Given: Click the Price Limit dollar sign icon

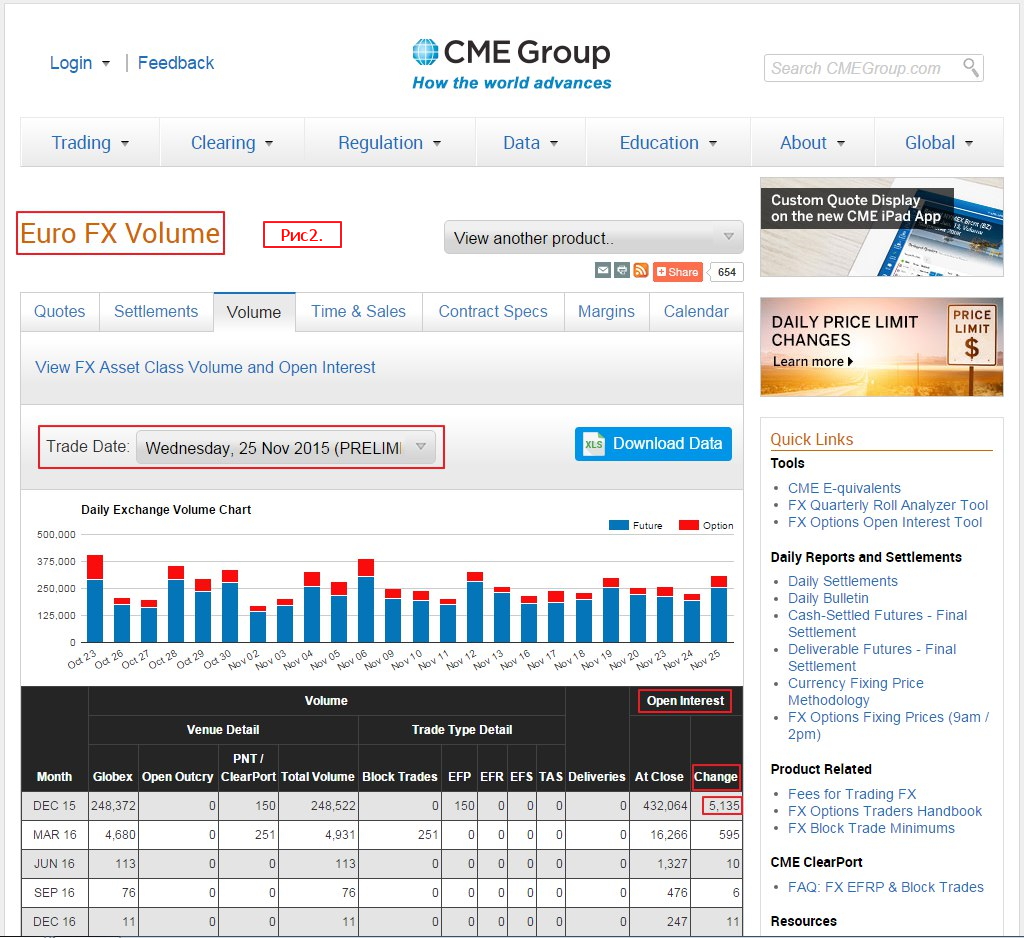Looking at the screenshot, I should (x=971, y=348).
